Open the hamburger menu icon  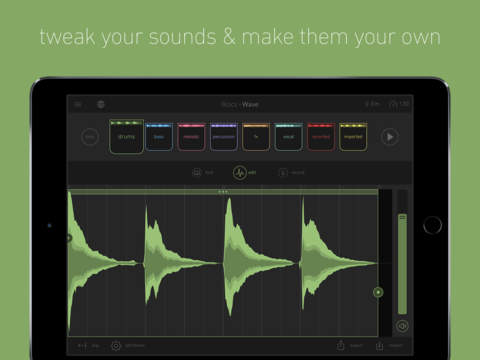(78, 104)
